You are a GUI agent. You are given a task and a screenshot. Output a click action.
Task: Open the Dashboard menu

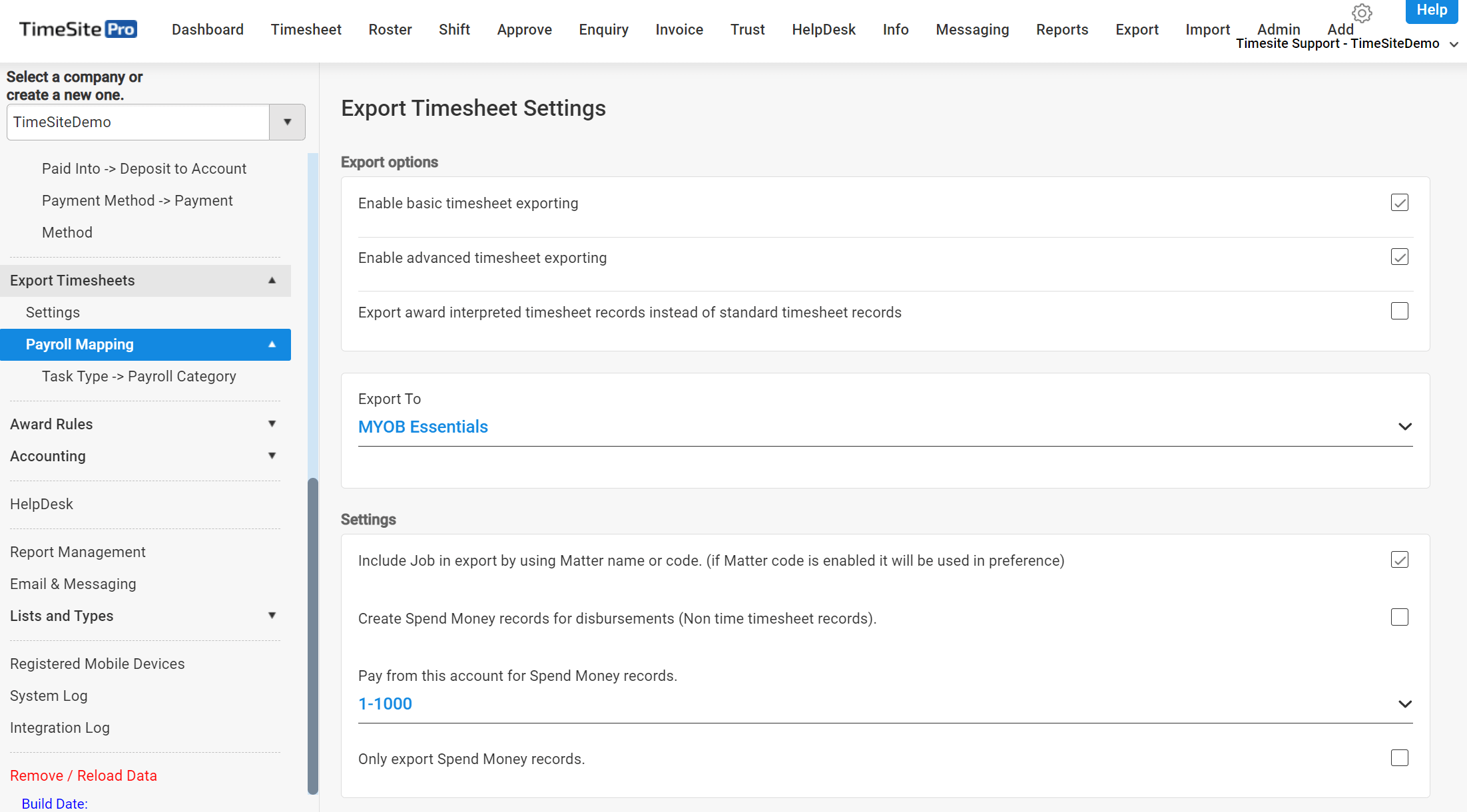208,29
